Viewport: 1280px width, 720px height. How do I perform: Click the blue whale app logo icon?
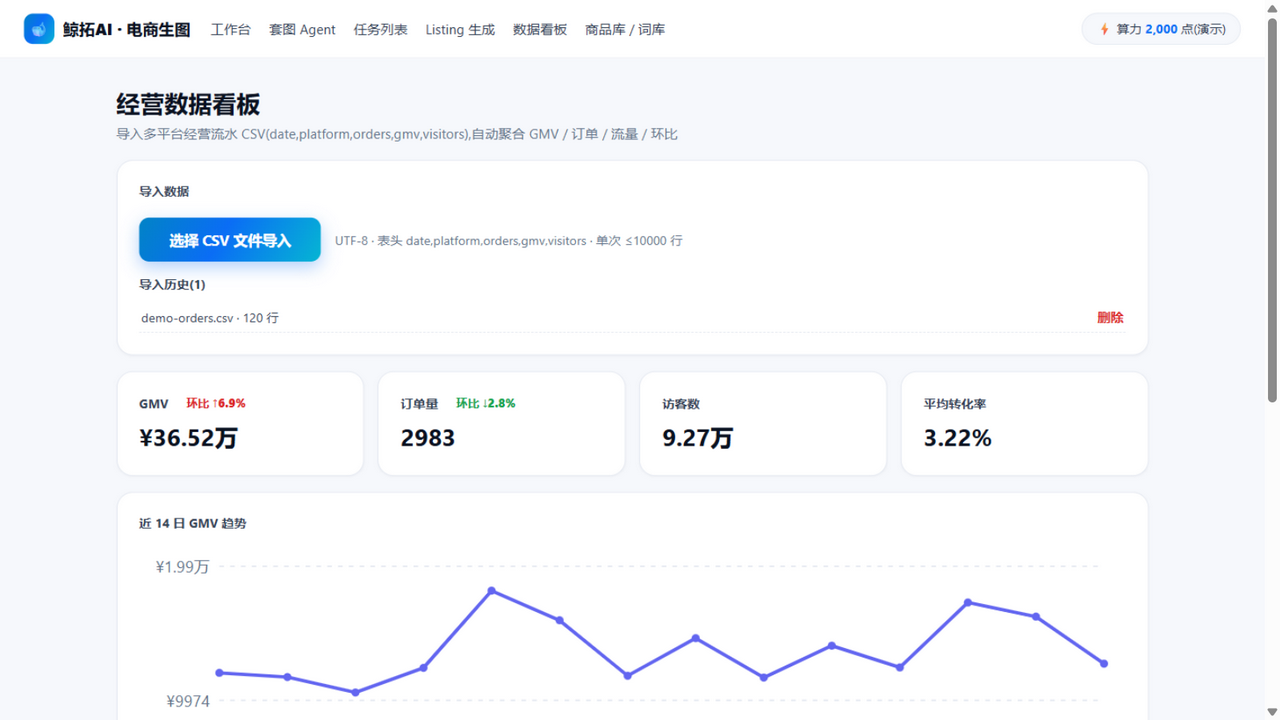click(x=39, y=29)
